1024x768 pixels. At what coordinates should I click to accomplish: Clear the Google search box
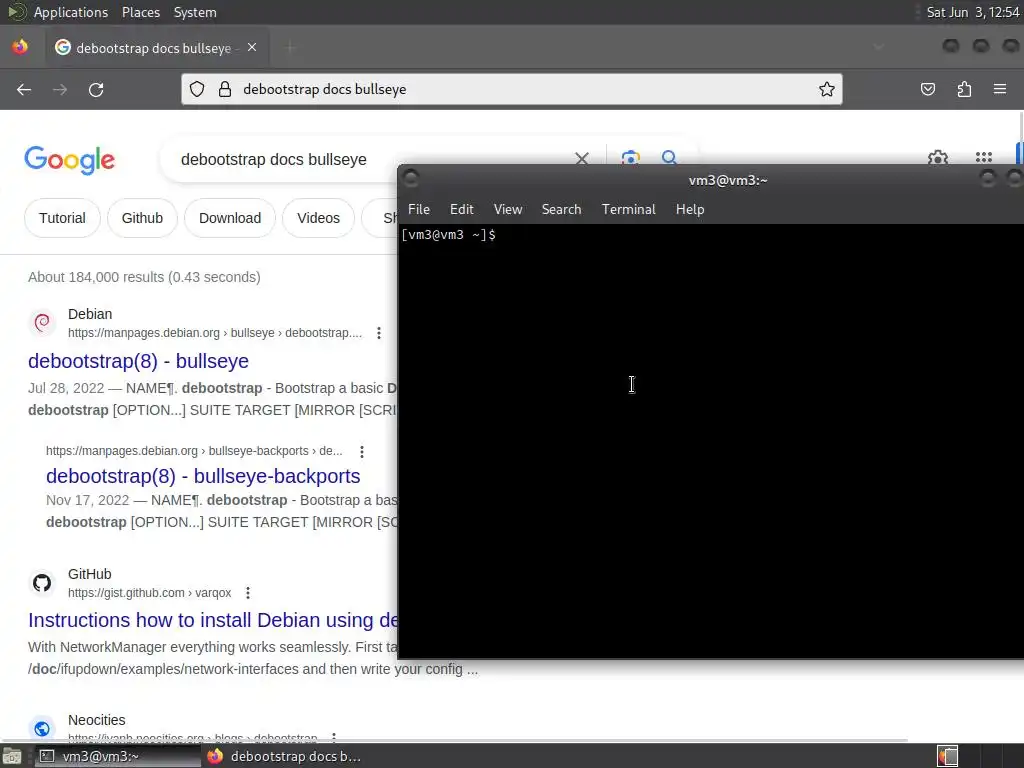[x=582, y=159]
